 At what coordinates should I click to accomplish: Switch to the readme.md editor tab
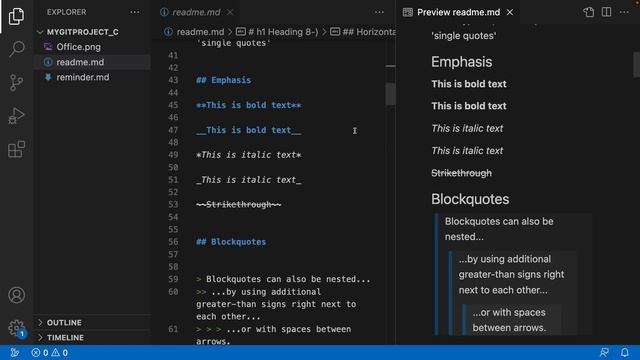[196, 12]
